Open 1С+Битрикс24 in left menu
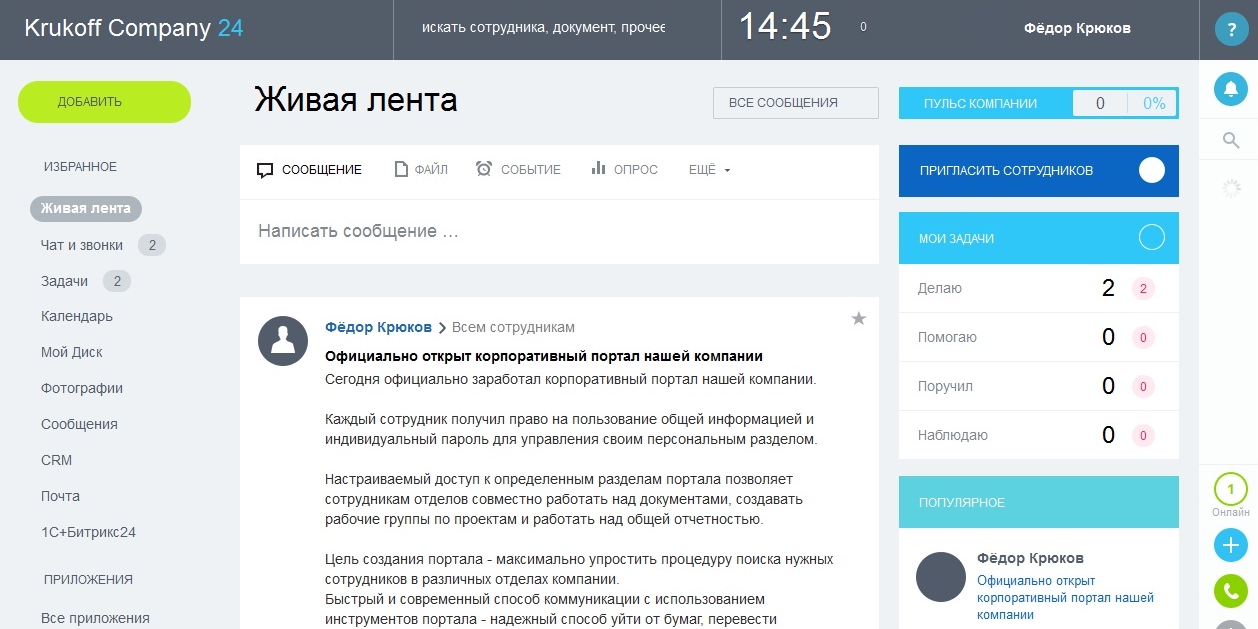 (x=88, y=533)
